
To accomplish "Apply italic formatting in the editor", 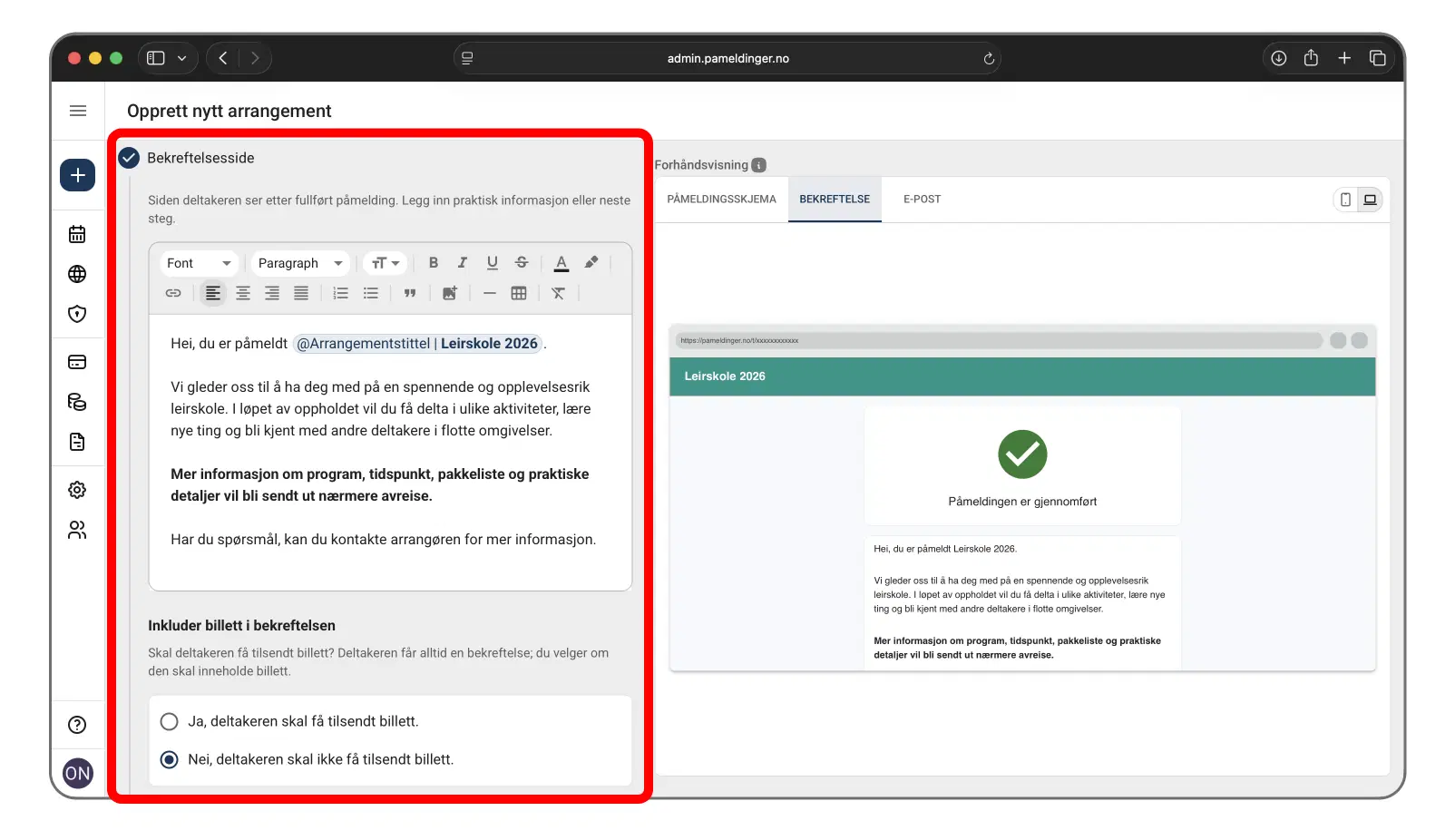I will pos(463,263).
